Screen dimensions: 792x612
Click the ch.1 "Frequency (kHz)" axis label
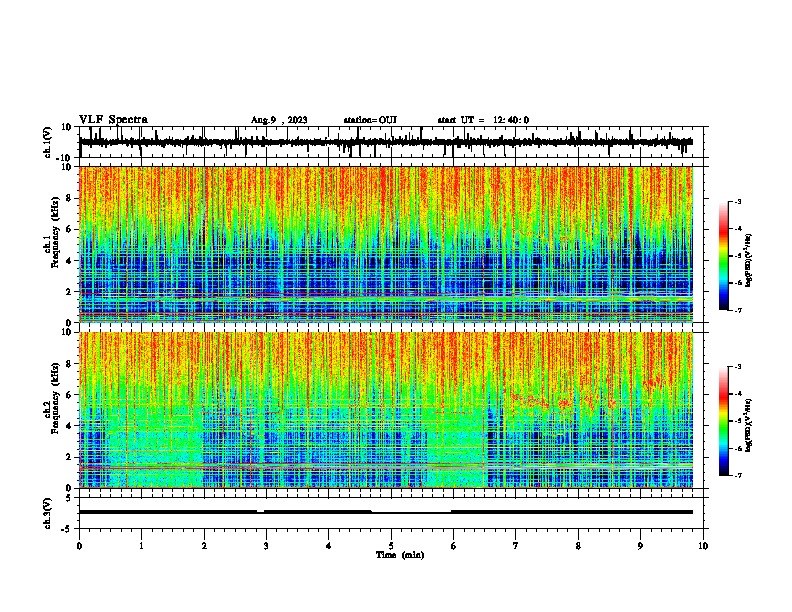click(x=55, y=233)
